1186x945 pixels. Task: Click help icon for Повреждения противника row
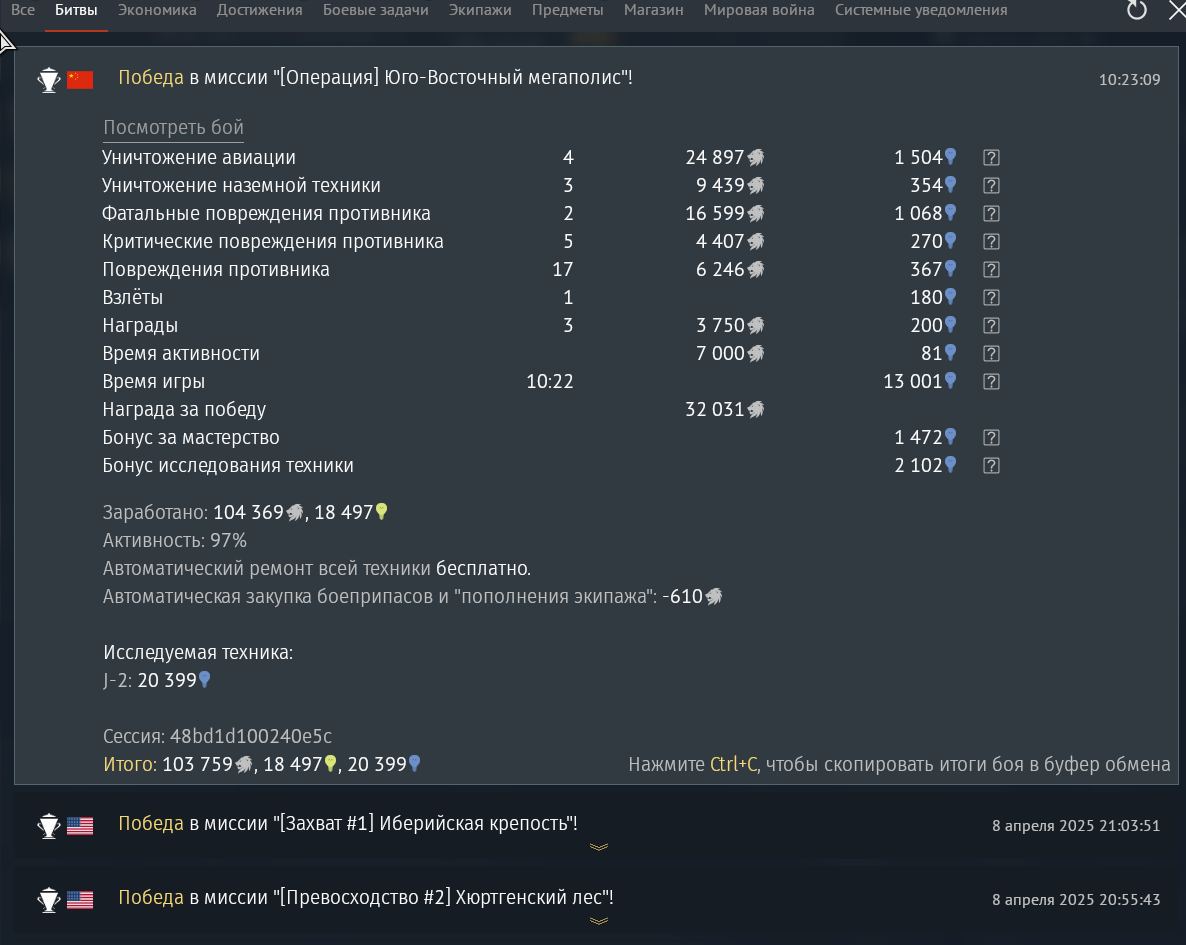pyautogui.click(x=991, y=269)
